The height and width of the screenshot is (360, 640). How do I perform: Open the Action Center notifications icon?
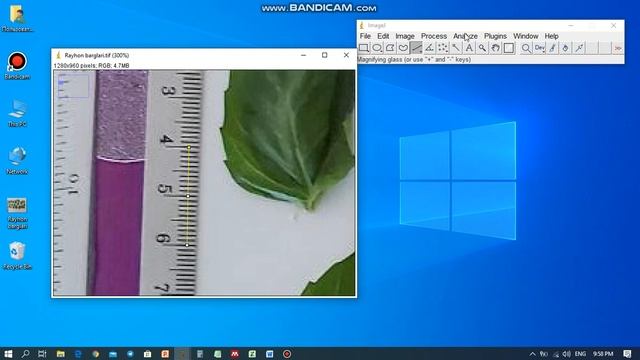[x=627, y=354]
